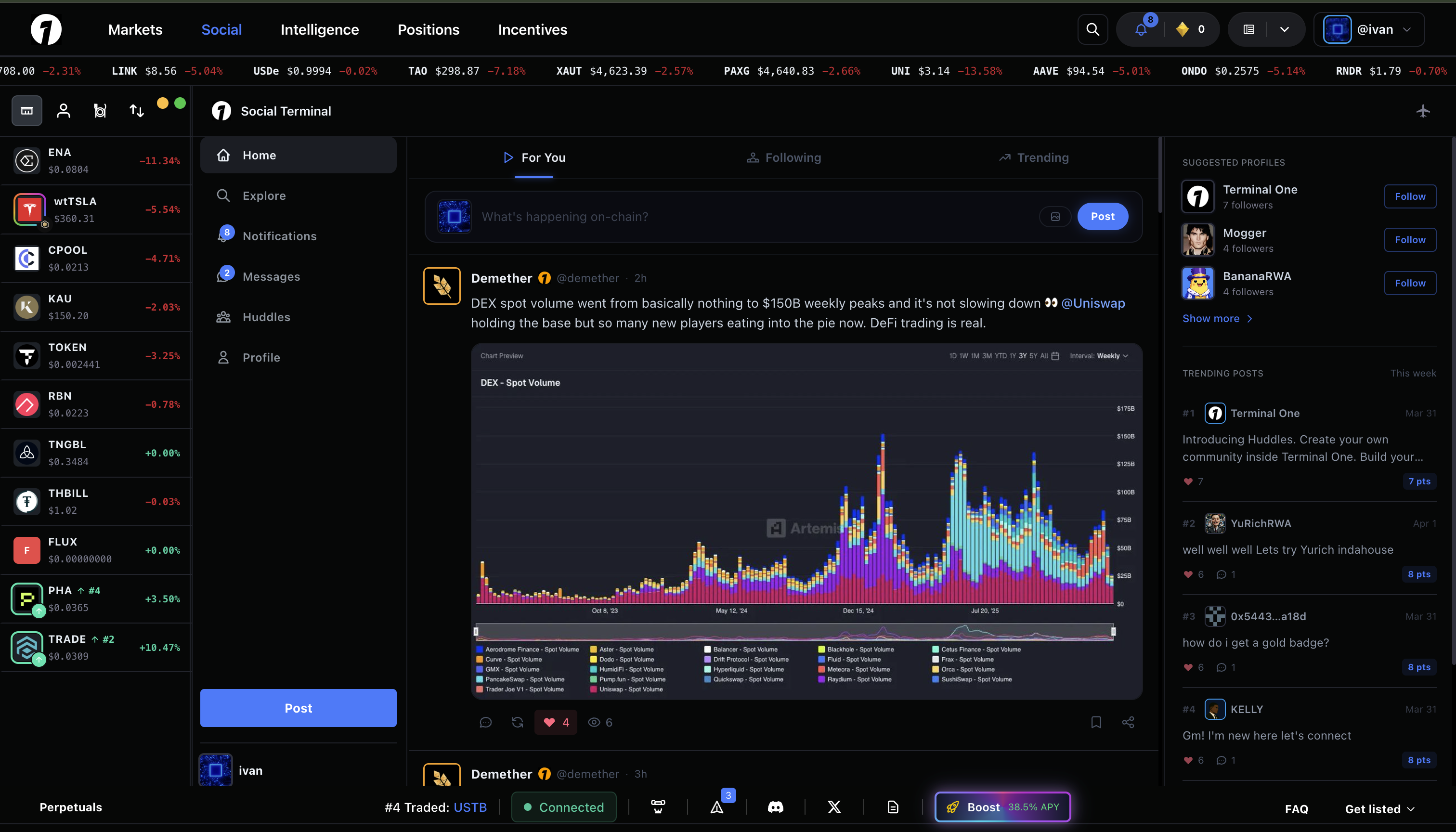Screen dimensions: 1456x832
Task: Expand the Get listed dropdown
Action: pos(1380,808)
